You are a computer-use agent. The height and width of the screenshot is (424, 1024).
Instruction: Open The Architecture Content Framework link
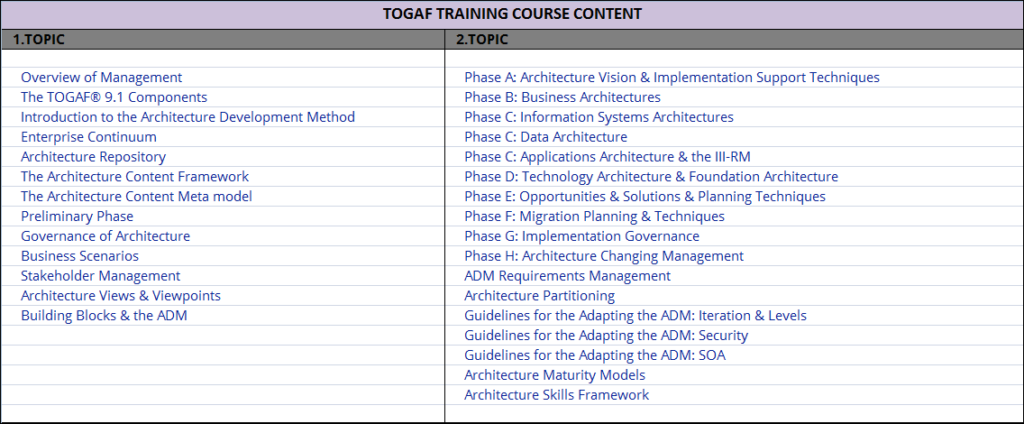click(x=135, y=176)
